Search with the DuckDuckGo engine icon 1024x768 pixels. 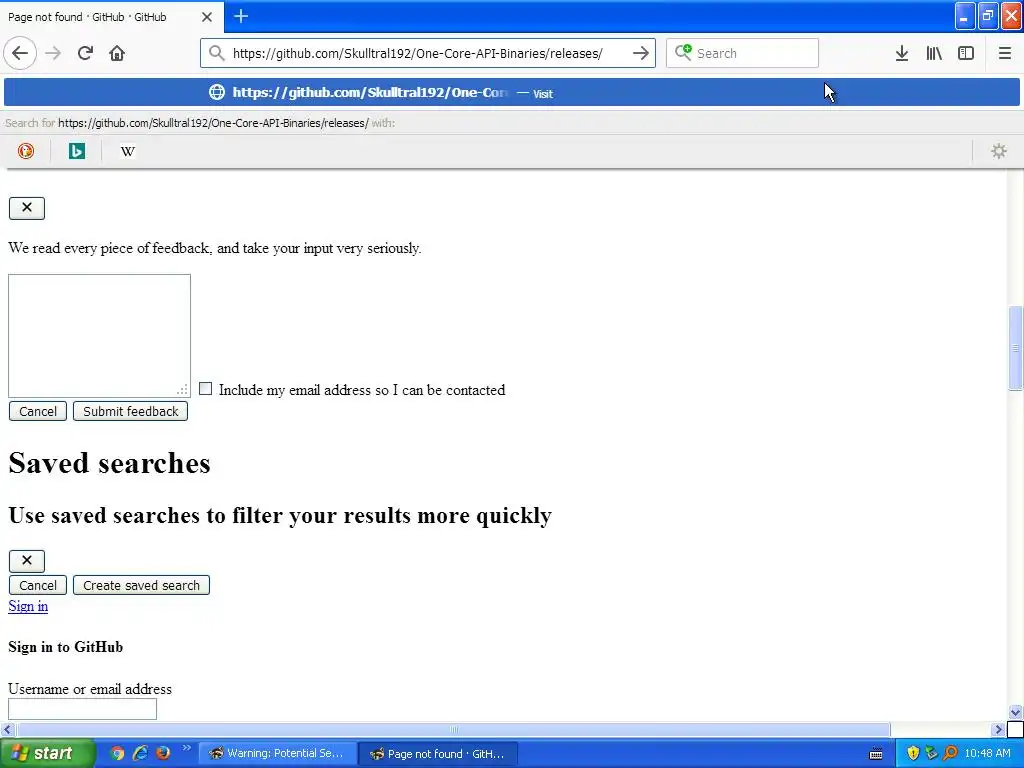tap(25, 152)
